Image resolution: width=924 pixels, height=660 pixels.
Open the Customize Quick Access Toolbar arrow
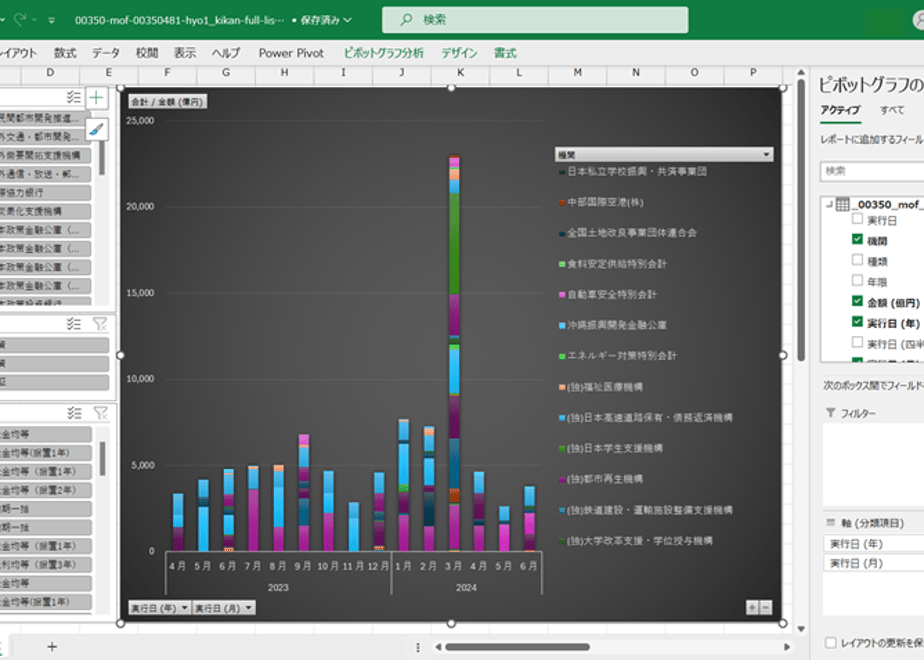[52, 20]
